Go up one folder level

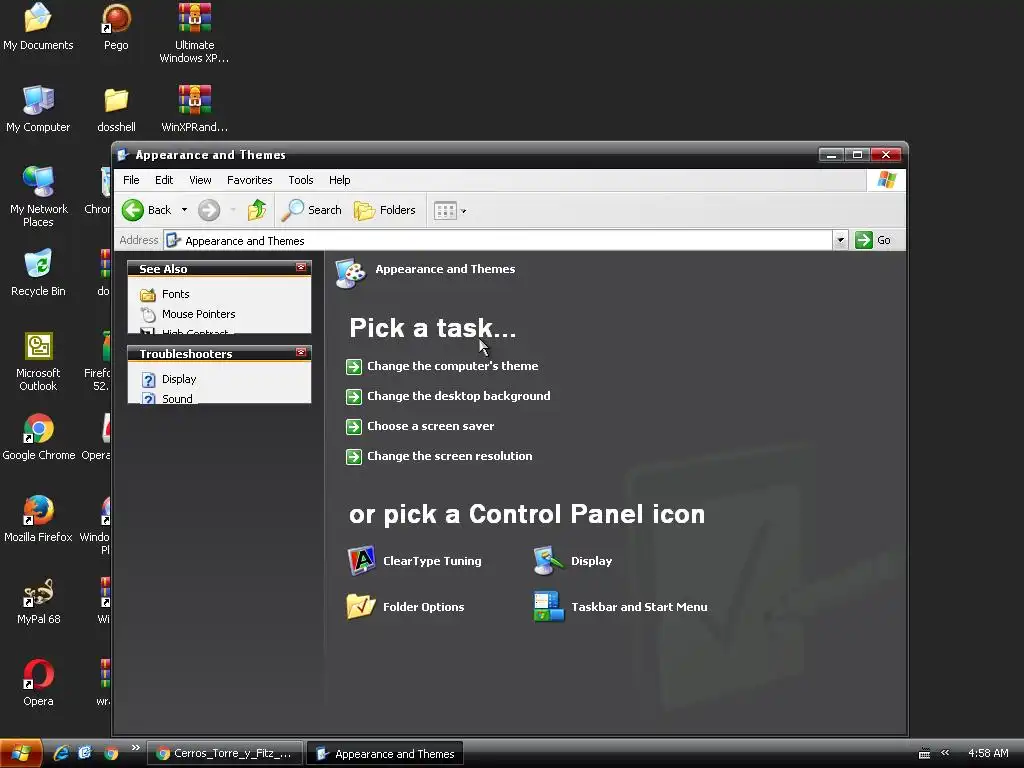(x=257, y=210)
